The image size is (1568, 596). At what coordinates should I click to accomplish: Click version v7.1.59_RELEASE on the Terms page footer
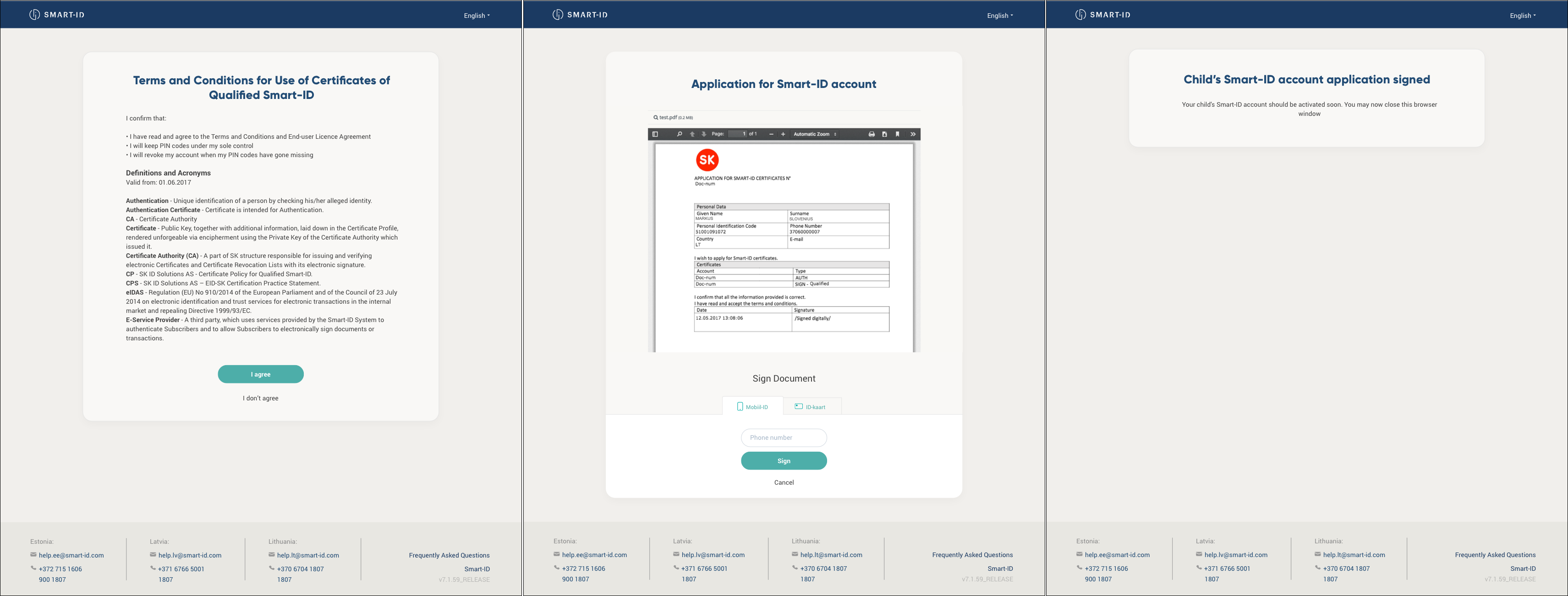click(x=465, y=580)
